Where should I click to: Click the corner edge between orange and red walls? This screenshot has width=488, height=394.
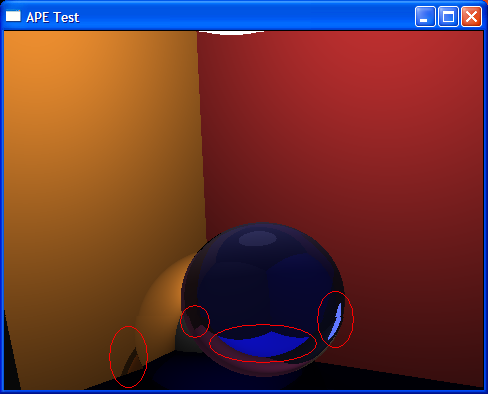click(x=202, y=133)
